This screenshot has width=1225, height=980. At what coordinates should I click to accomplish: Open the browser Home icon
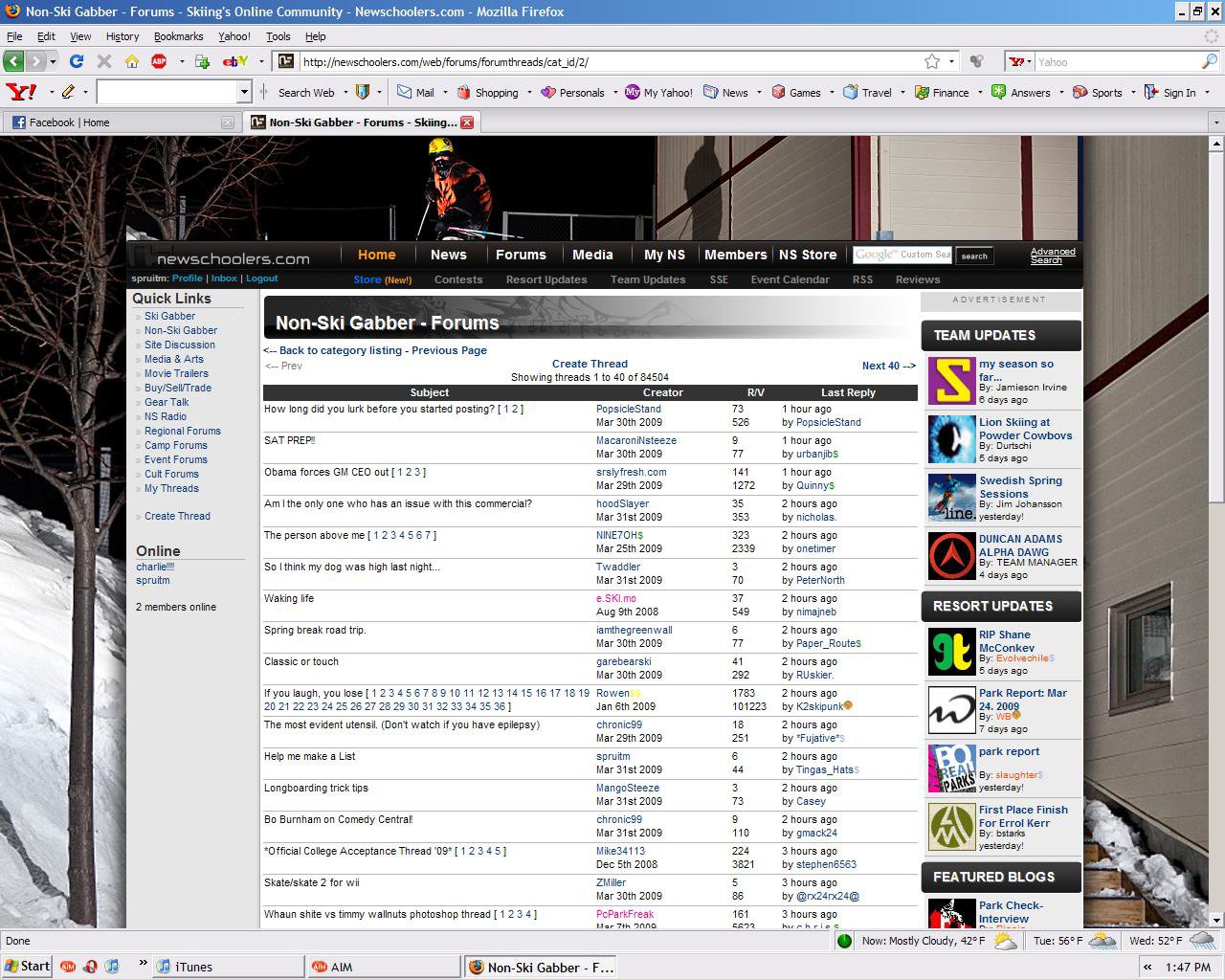click(132, 61)
